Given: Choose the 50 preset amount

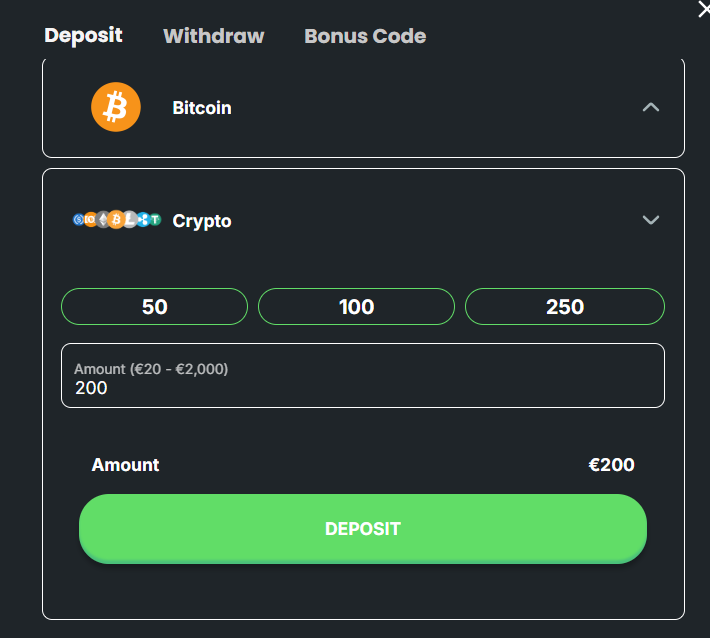Looking at the screenshot, I should point(155,307).
